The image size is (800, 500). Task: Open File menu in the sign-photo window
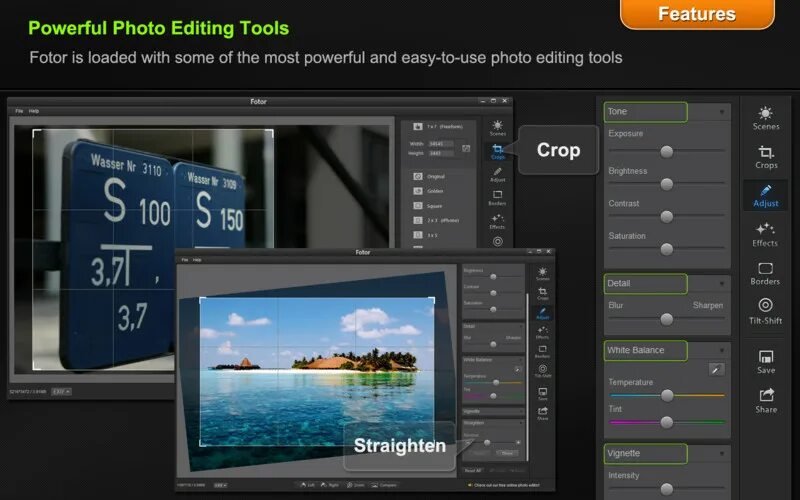pos(19,111)
